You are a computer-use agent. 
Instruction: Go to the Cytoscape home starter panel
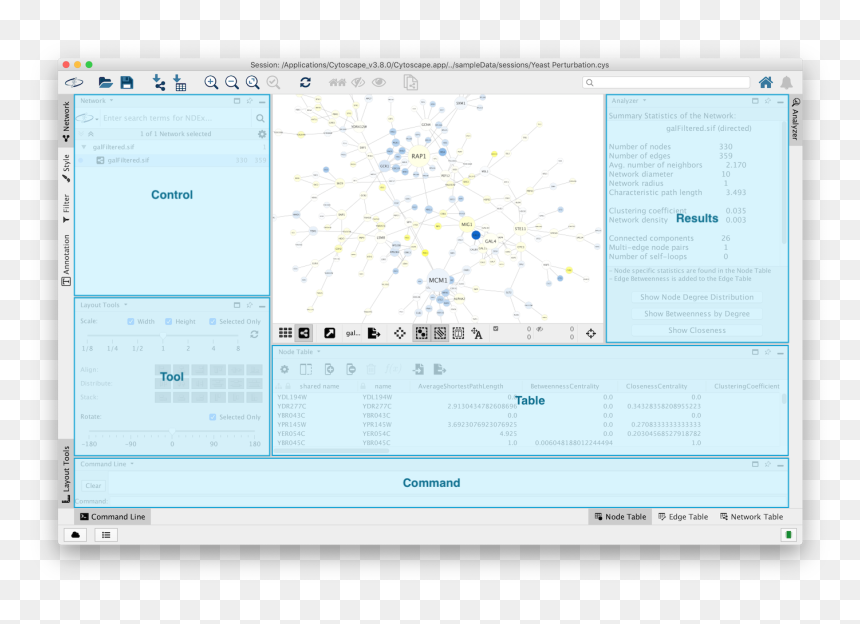766,83
